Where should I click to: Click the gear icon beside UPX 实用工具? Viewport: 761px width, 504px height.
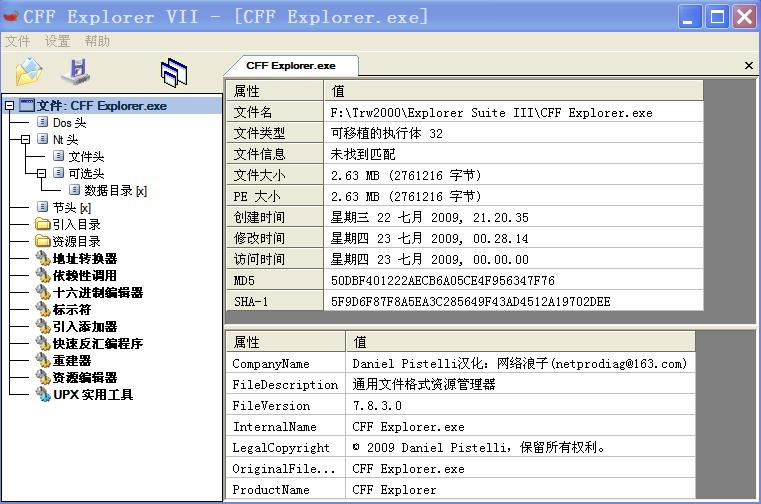point(43,394)
